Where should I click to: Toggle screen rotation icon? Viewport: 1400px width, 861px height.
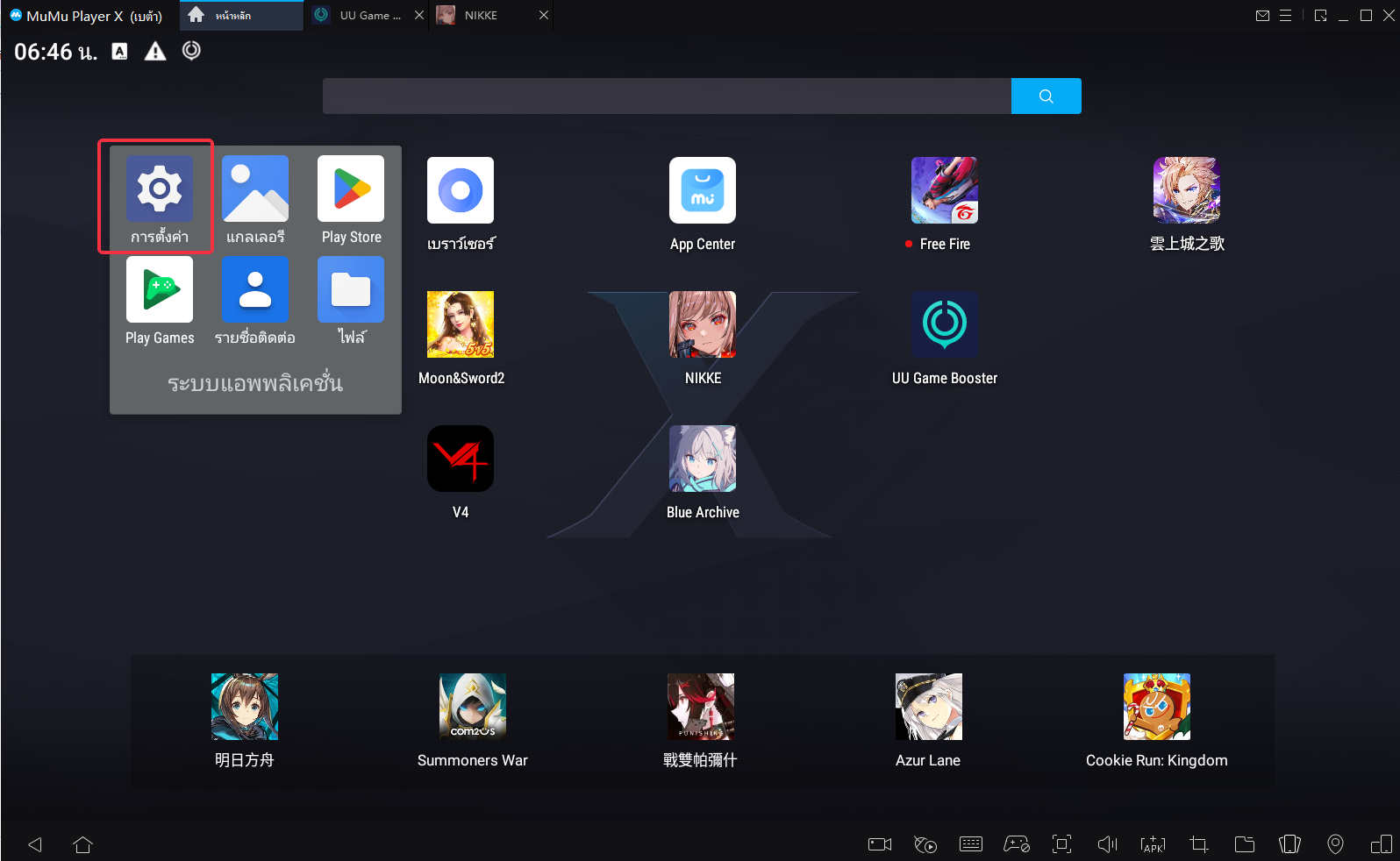coord(1289,844)
